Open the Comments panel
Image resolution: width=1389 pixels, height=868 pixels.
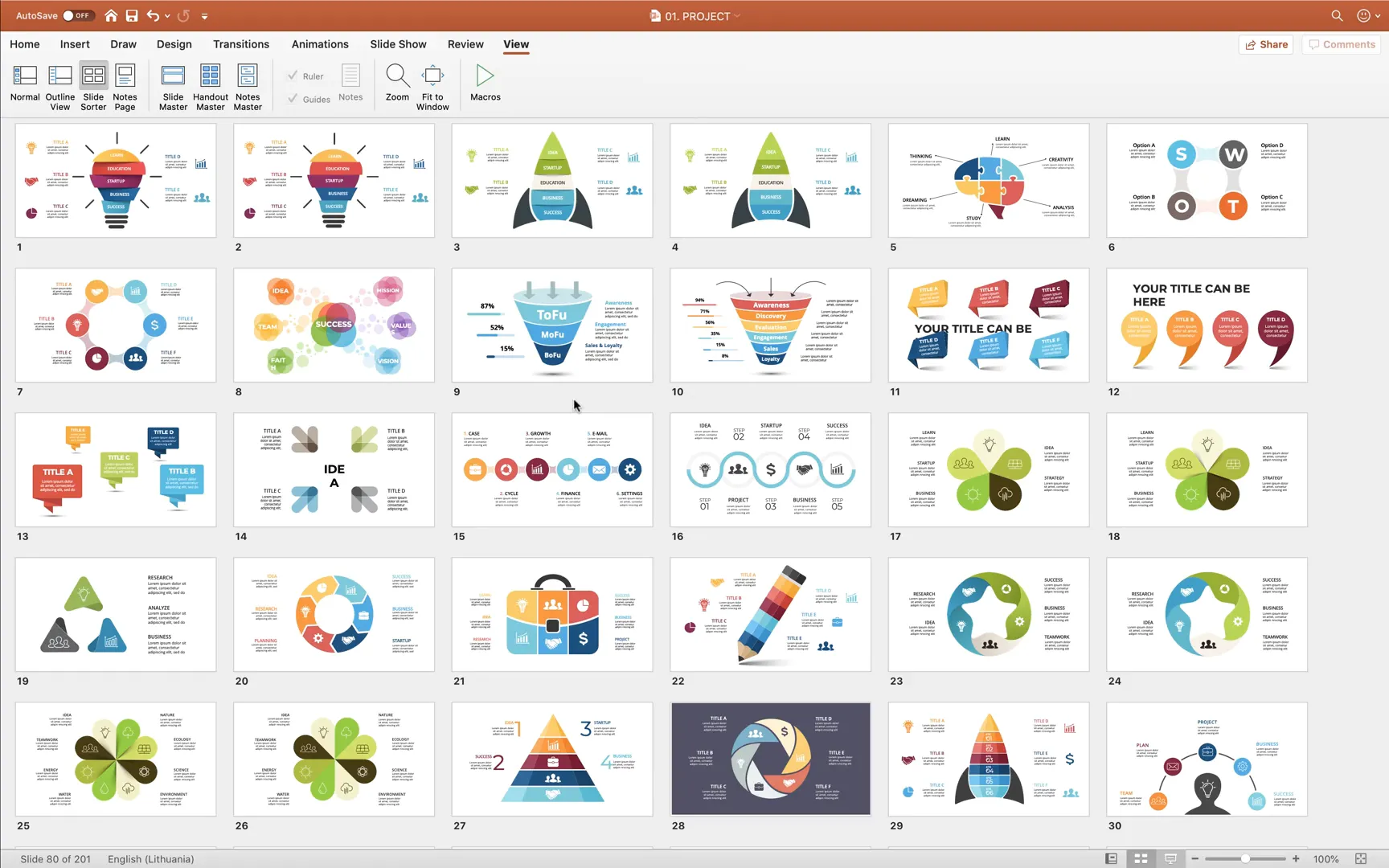1340,44
